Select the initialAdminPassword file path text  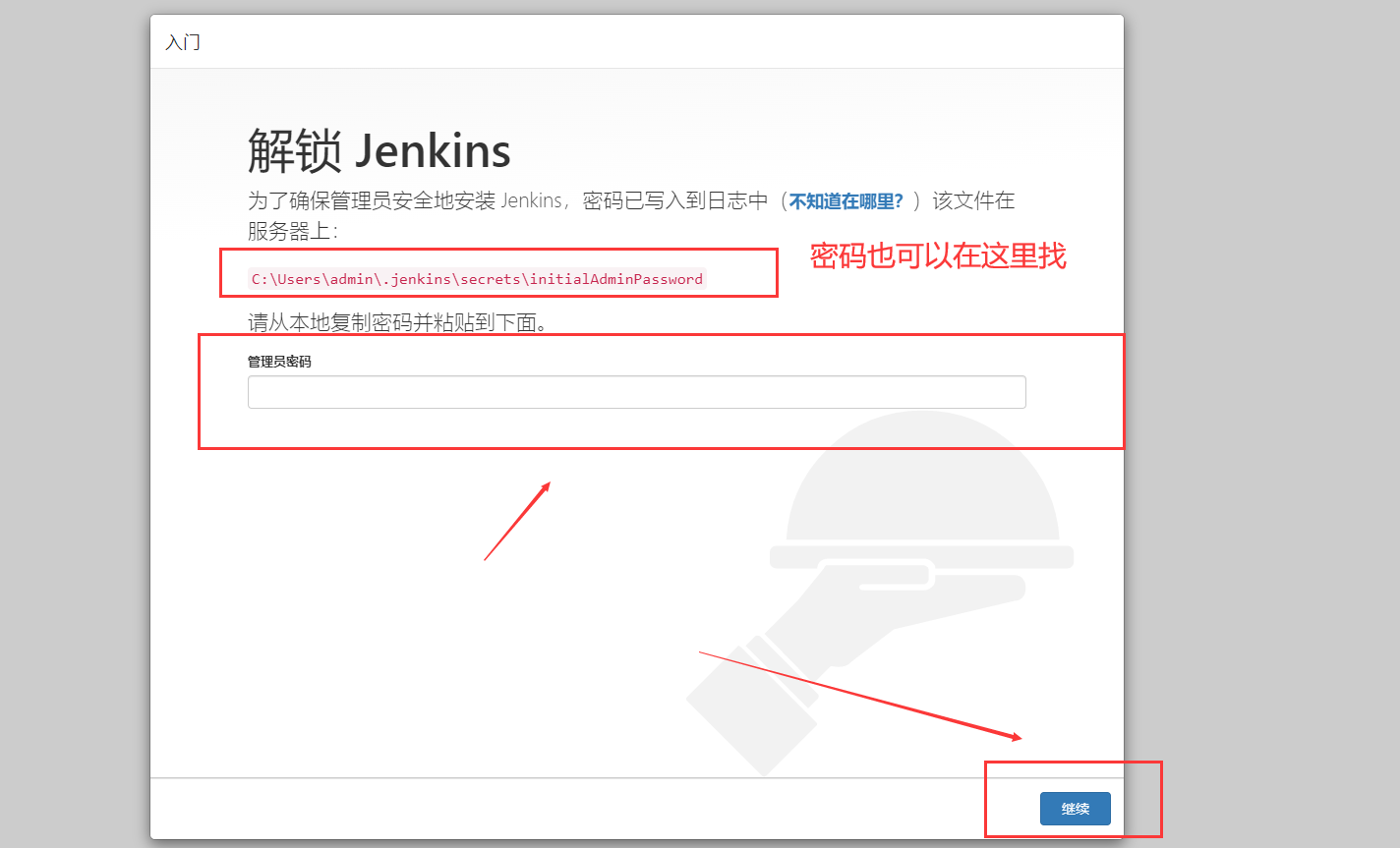click(477, 279)
